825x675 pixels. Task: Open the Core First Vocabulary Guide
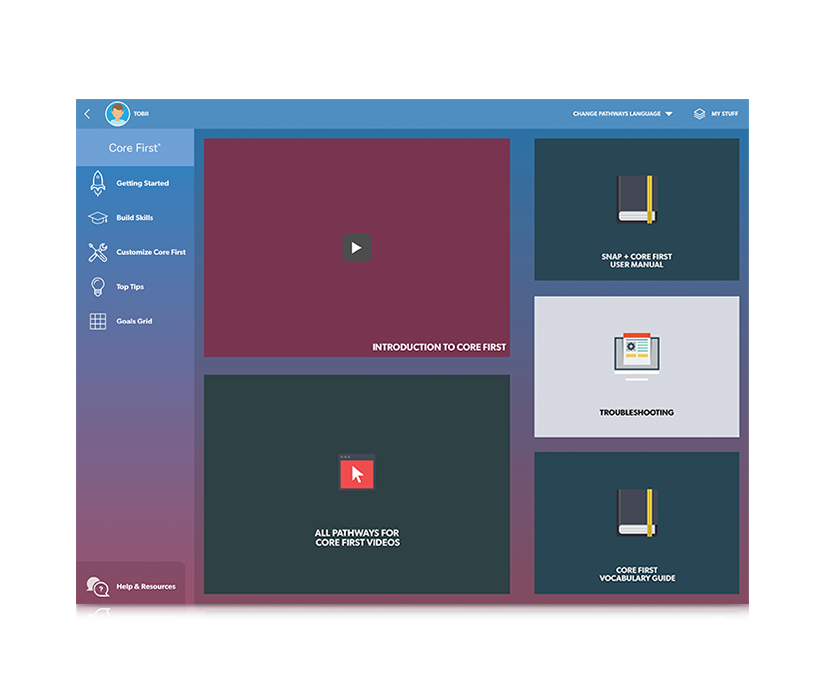click(x=636, y=522)
